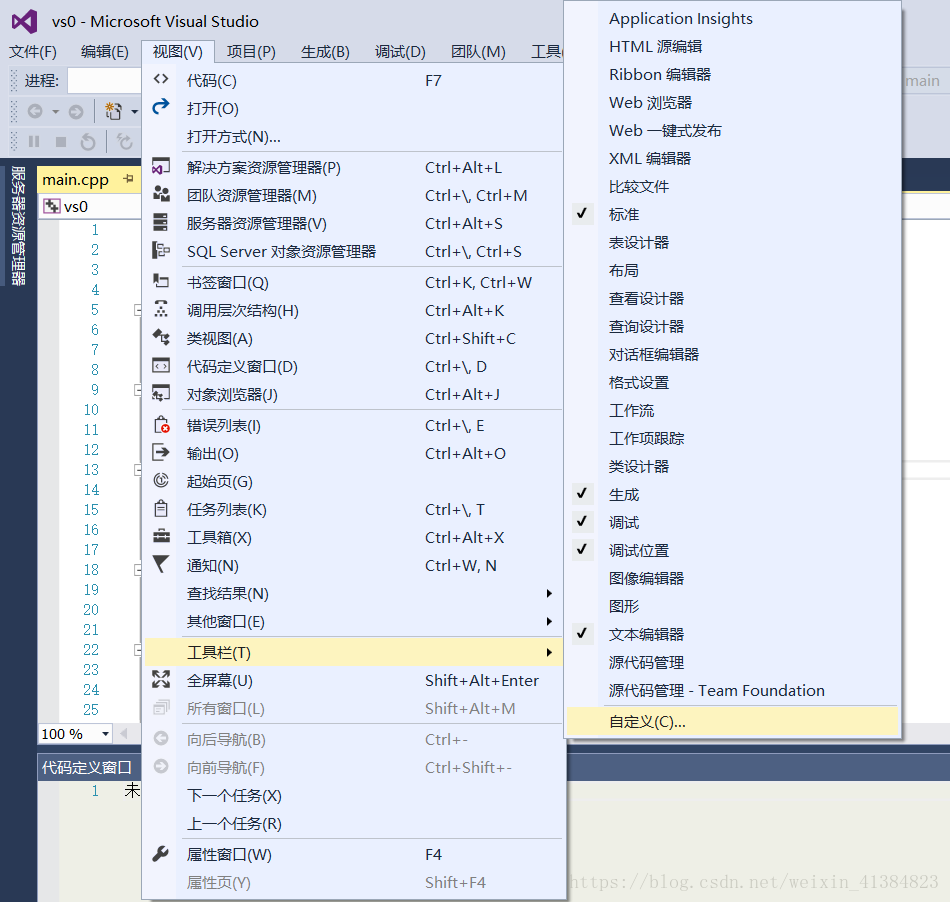The image size is (950, 902).
Task: Click 自定义(C)... to customize toolbars
Action: click(732, 722)
